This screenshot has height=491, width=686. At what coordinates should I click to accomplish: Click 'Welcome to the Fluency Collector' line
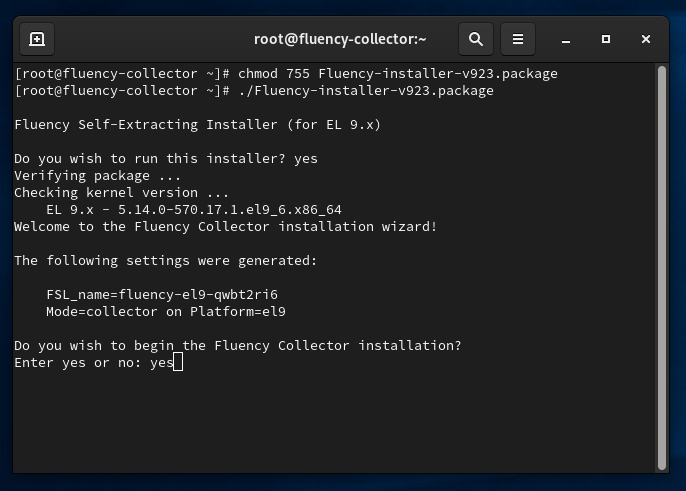[225, 227]
